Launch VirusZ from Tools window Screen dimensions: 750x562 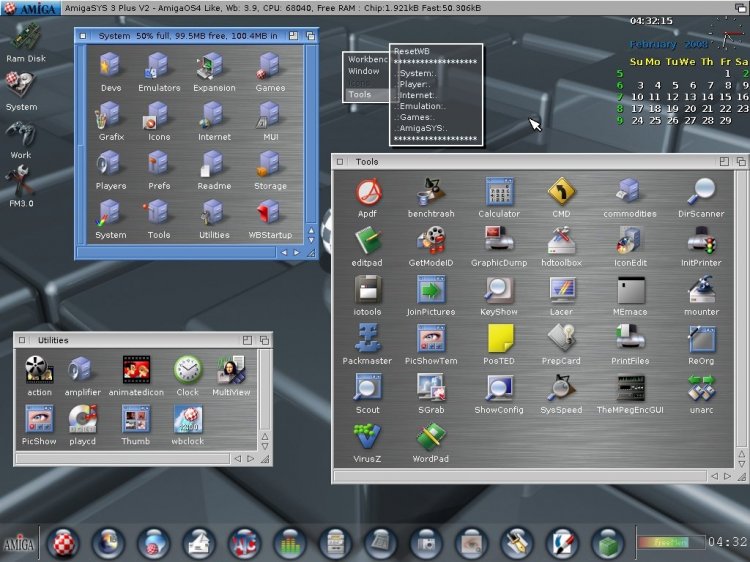pyautogui.click(x=367, y=436)
